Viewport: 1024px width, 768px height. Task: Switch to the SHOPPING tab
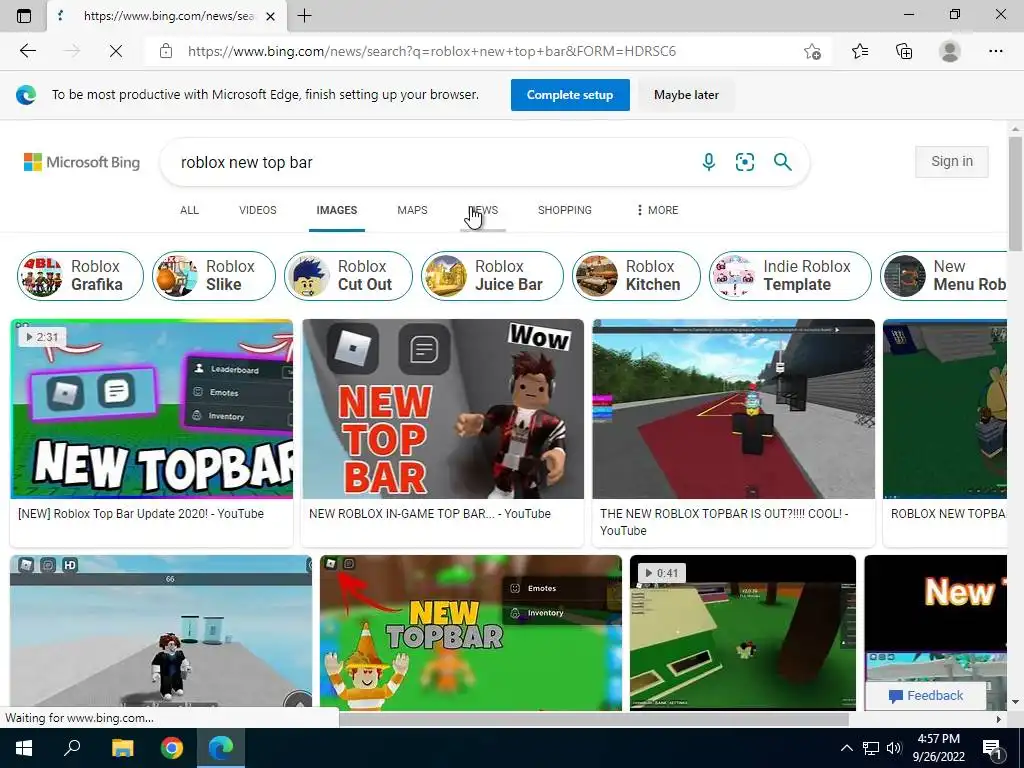(x=564, y=210)
